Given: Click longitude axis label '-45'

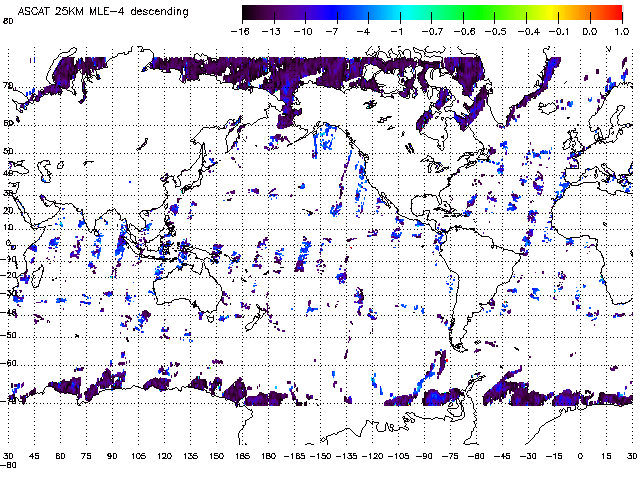Looking at the screenshot, I should coord(502,456).
